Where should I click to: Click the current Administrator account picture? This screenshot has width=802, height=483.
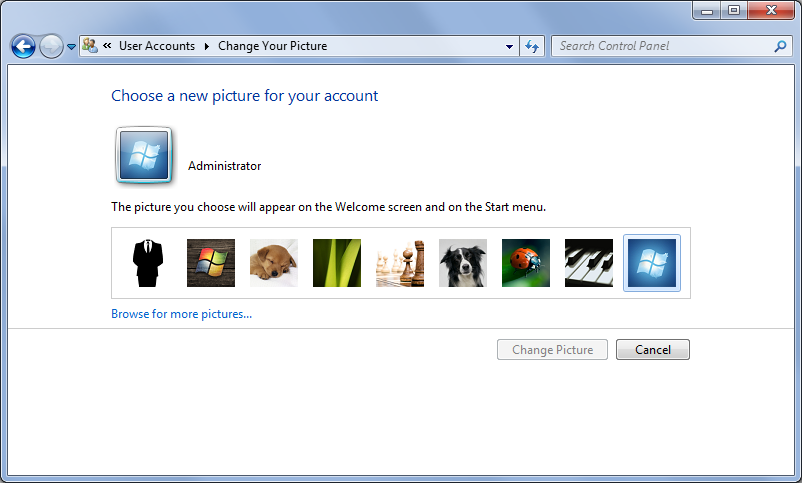point(144,155)
